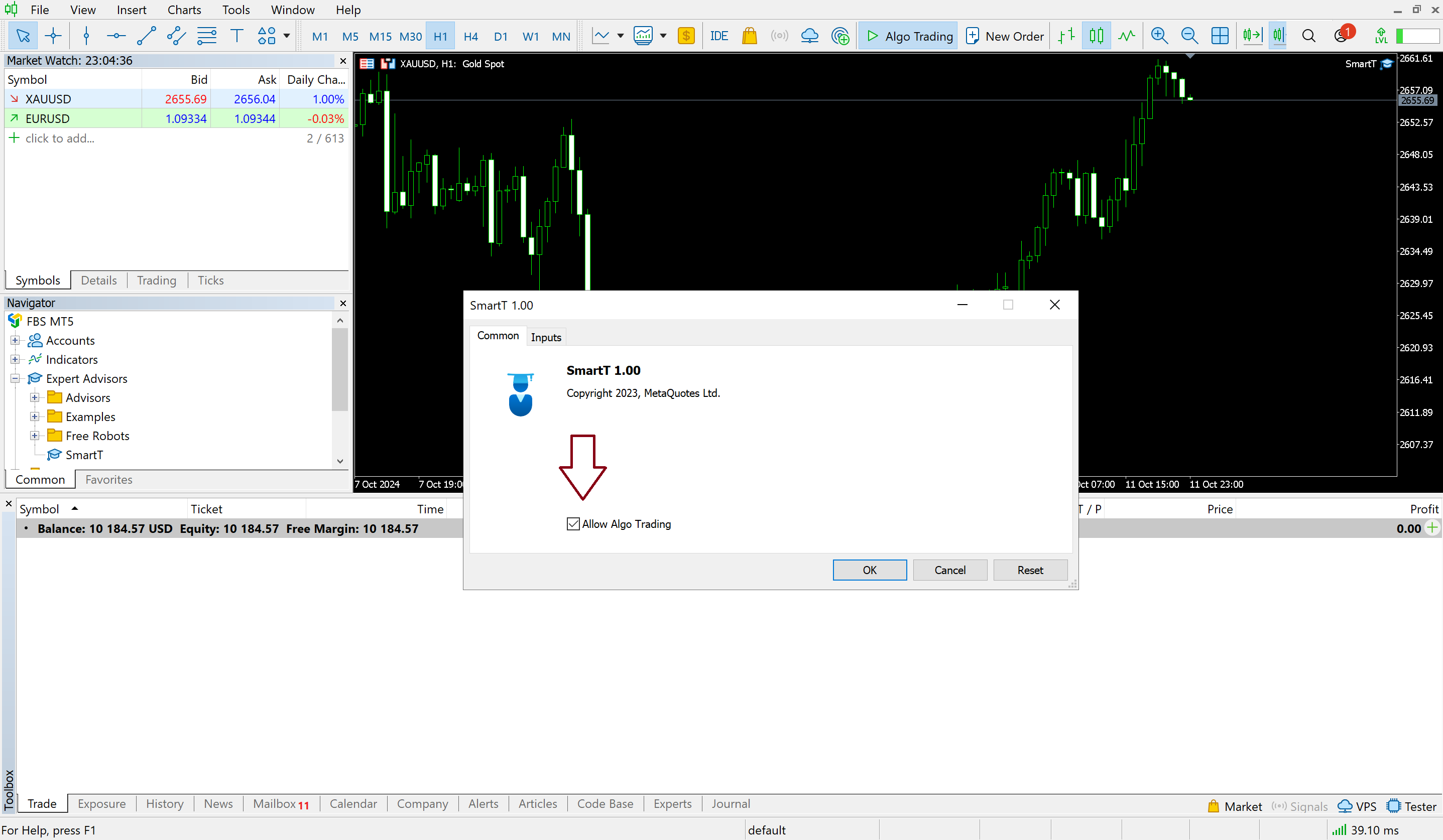The height and width of the screenshot is (840, 1443).
Task: Open the IDE MetaEditor
Action: click(718, 36)
